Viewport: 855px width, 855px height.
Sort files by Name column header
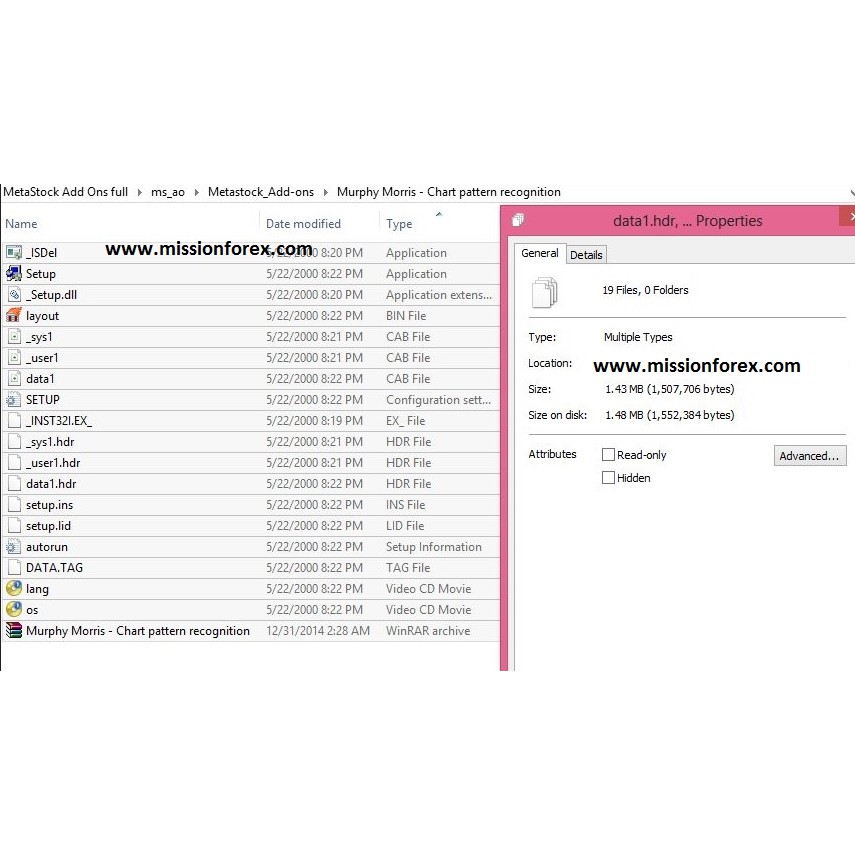(x=21, y=224)
